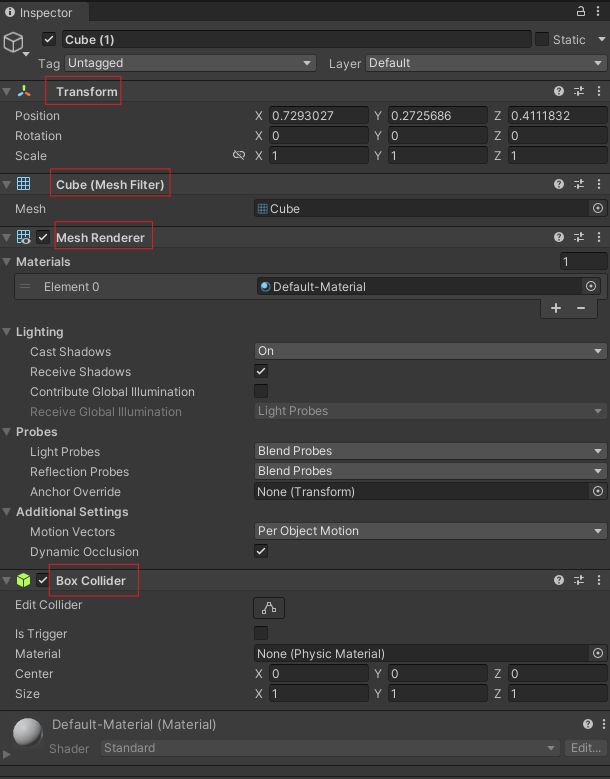The height and width of the screenshot is (779, 610).
Task: Open the Motion Vectors dropdown
Action: 431,531
